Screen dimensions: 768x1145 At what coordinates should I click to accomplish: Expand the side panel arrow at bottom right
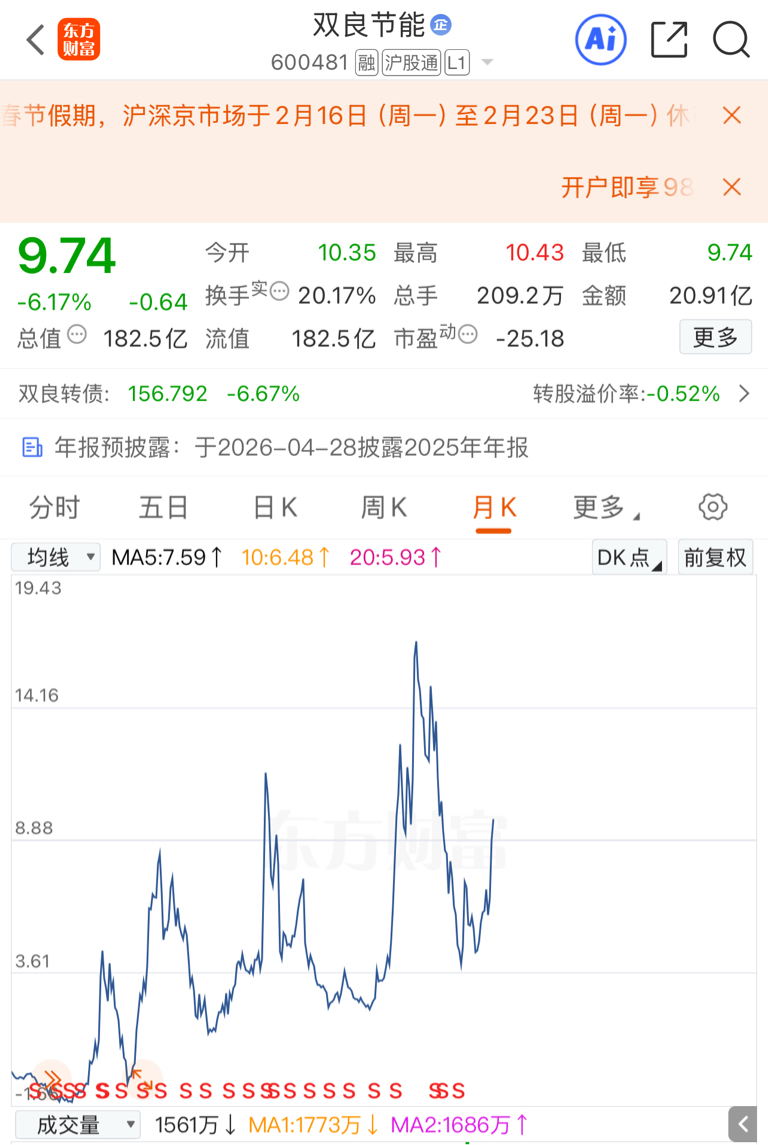tap(742, 1125)
